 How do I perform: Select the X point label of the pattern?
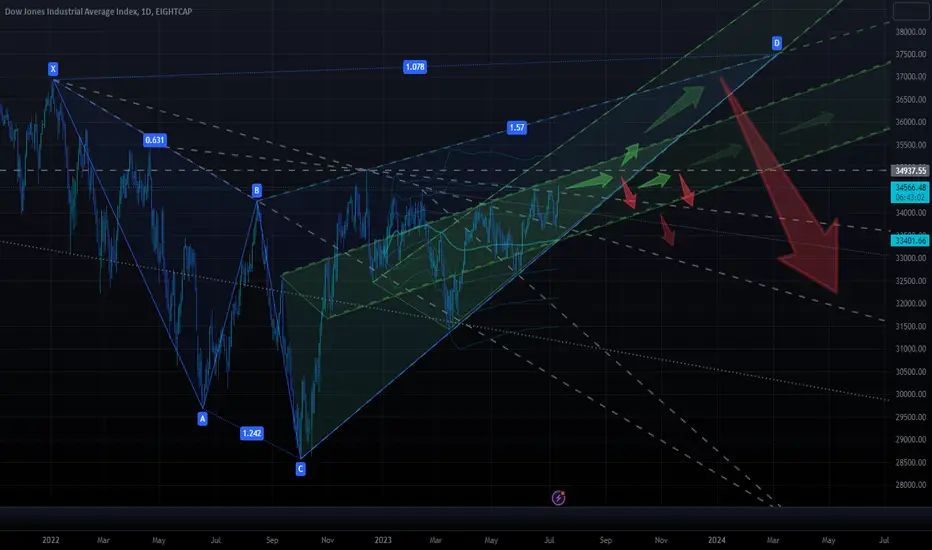pyautogui.click(x=53, y=69)
